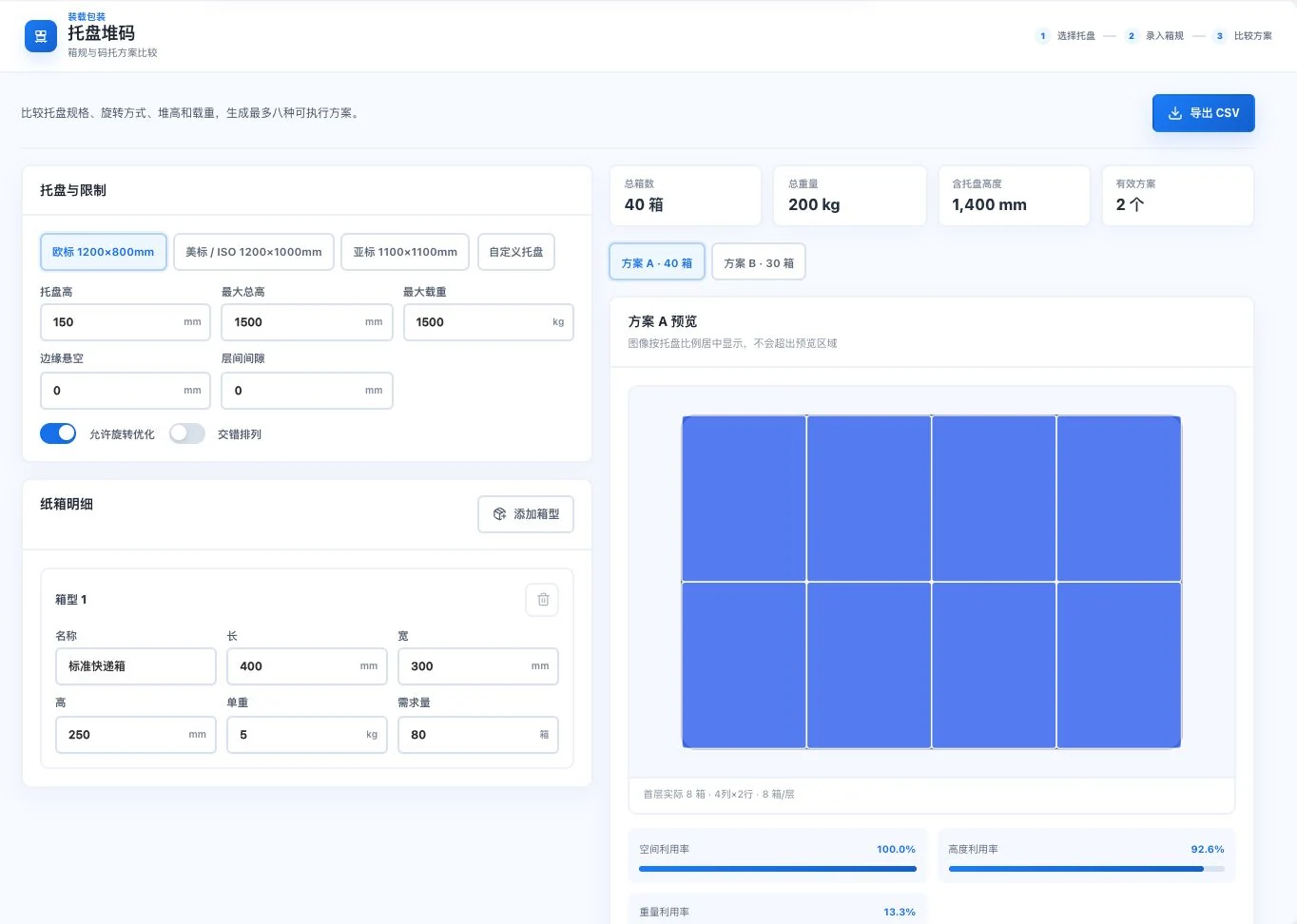Add a carton via 添加箱型 button
Viewport: 1297px width, 924px height.
coord(526,514)
